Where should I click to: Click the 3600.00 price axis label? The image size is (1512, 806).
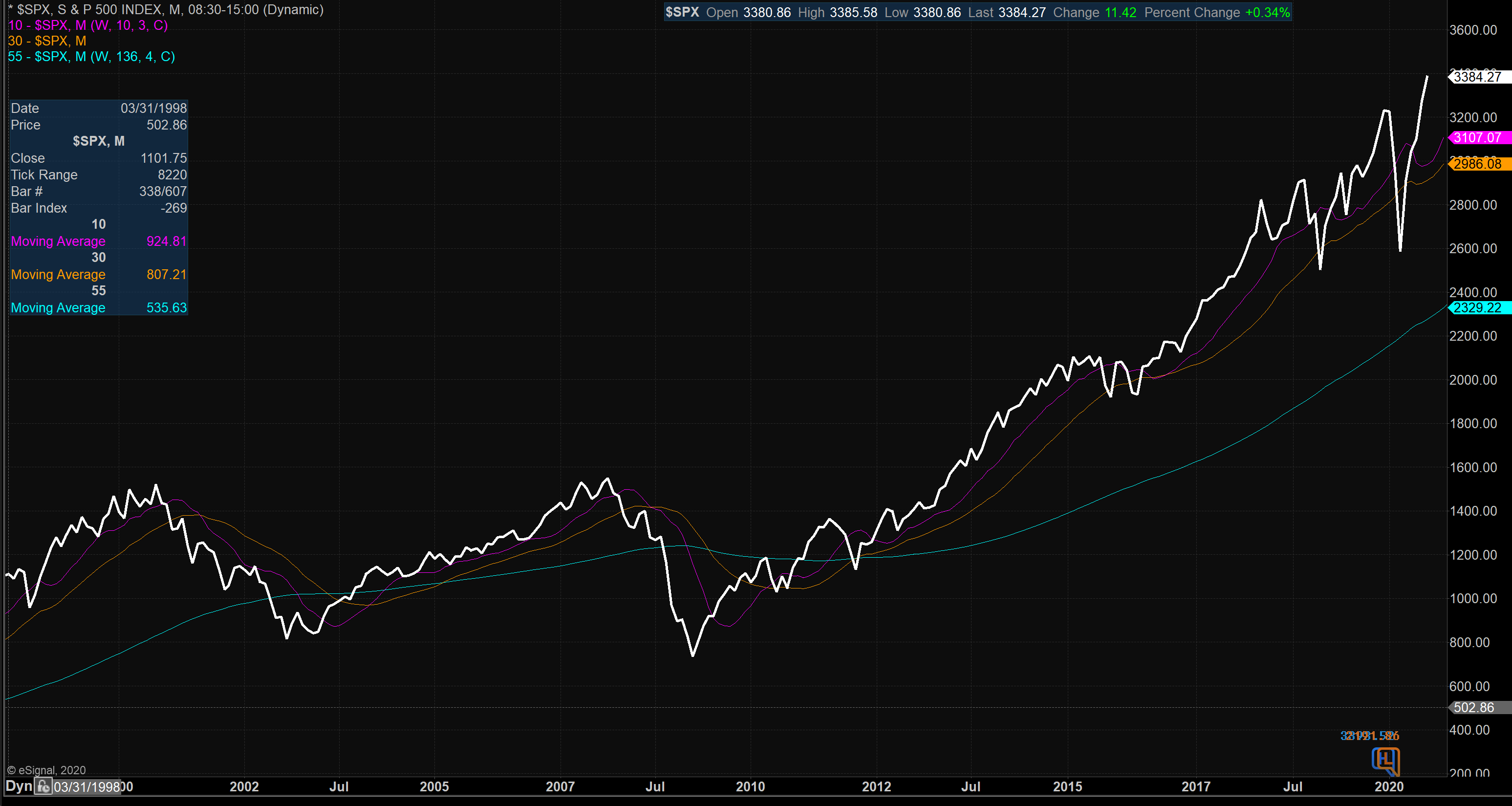(1473, 30)
